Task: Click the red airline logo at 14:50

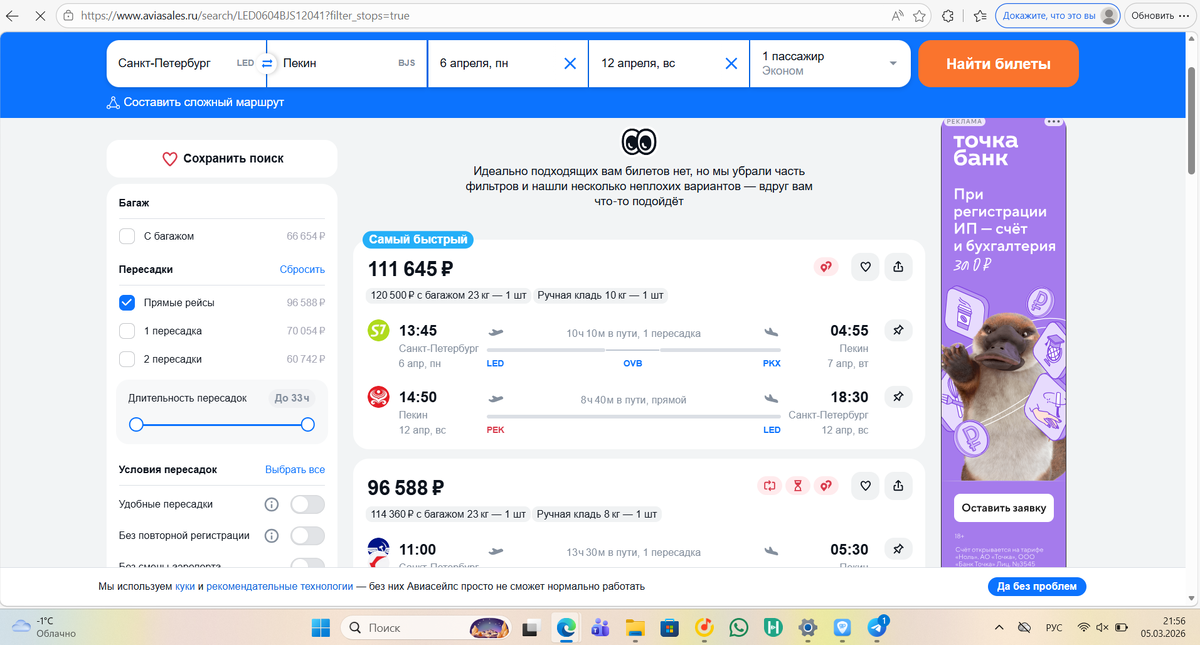Action: (379, 397)
